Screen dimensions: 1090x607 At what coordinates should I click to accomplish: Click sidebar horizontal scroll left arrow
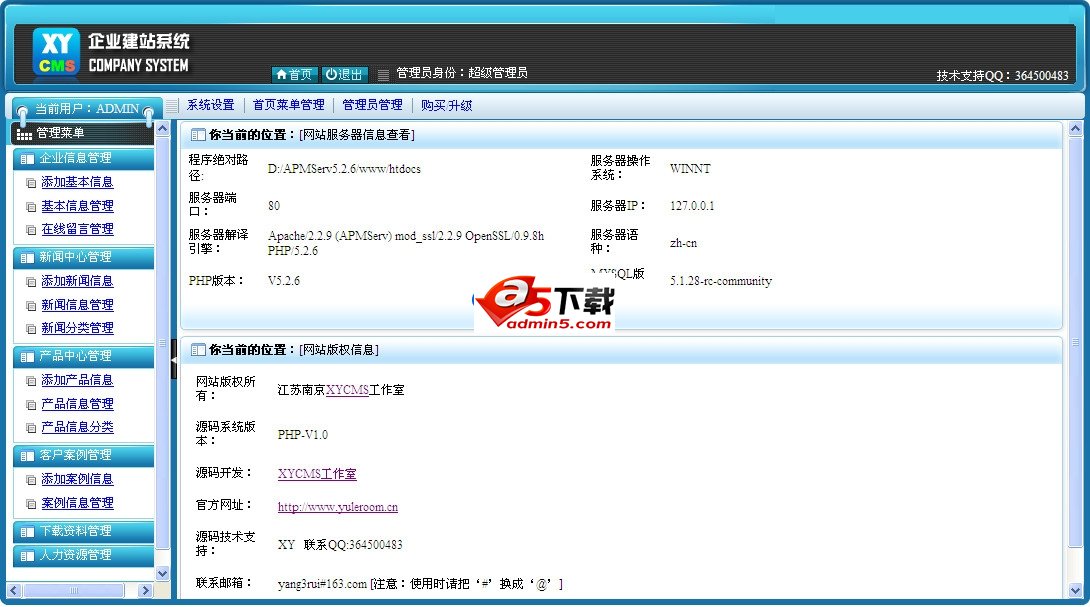(13, 590)
